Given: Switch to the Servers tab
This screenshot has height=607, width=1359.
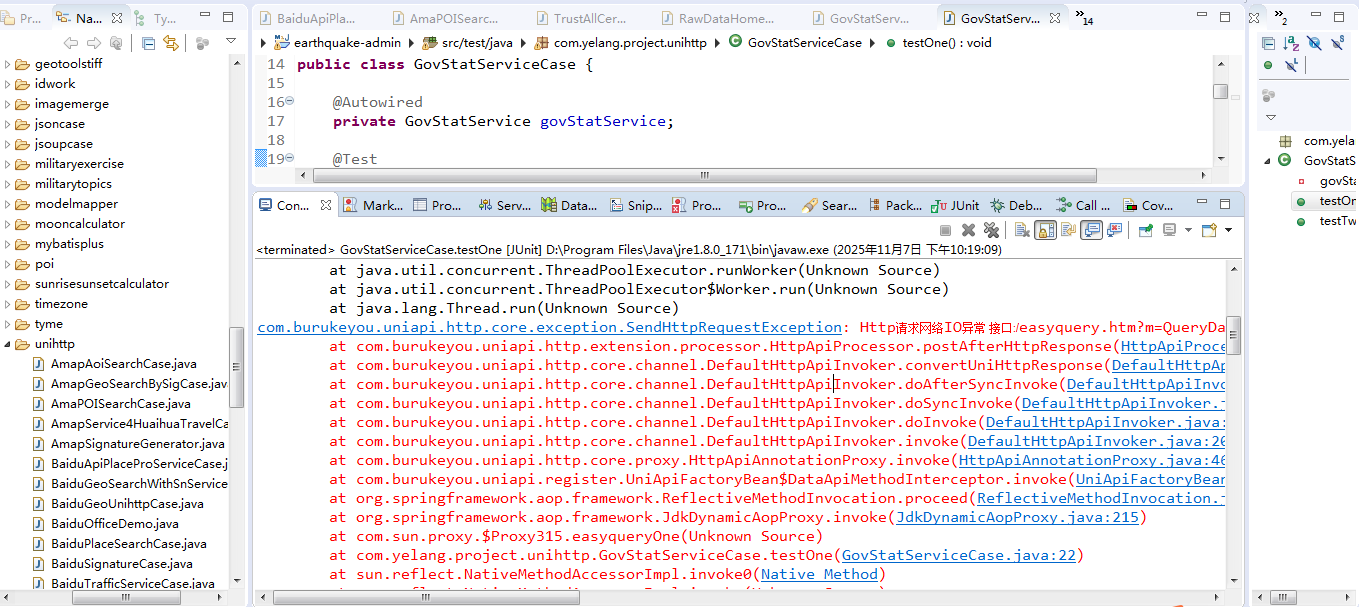Looking at the screenshot, I should tap(505, 206).
